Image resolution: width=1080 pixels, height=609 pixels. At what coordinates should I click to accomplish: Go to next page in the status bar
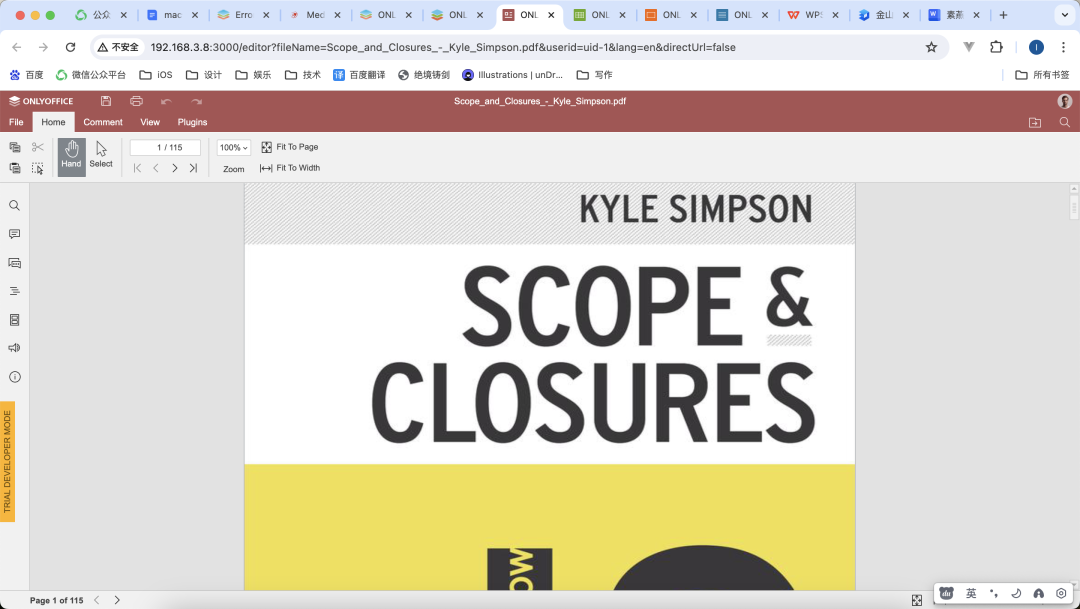117,600
